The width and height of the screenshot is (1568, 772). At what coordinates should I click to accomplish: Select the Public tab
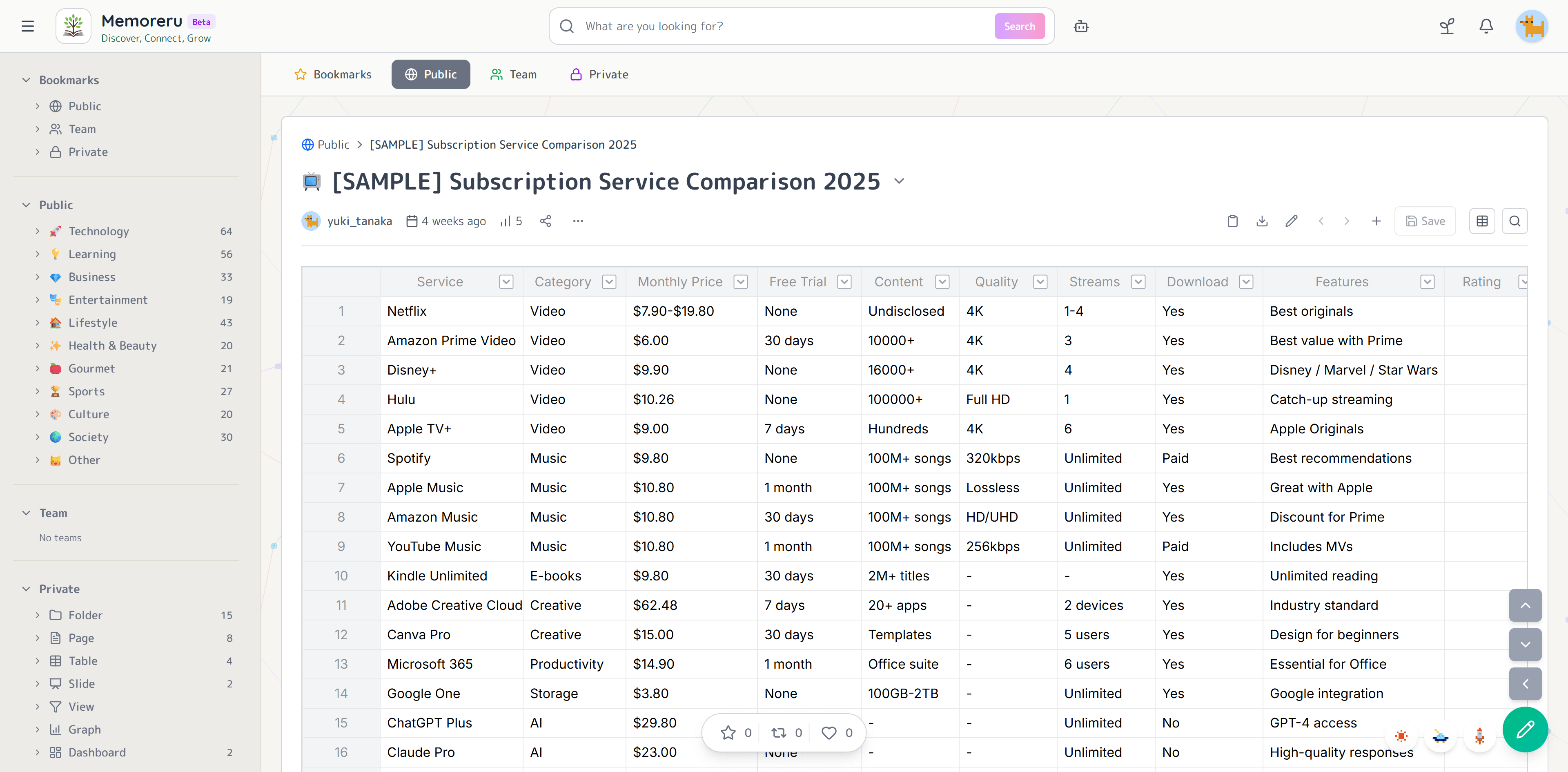click(431, 74)
